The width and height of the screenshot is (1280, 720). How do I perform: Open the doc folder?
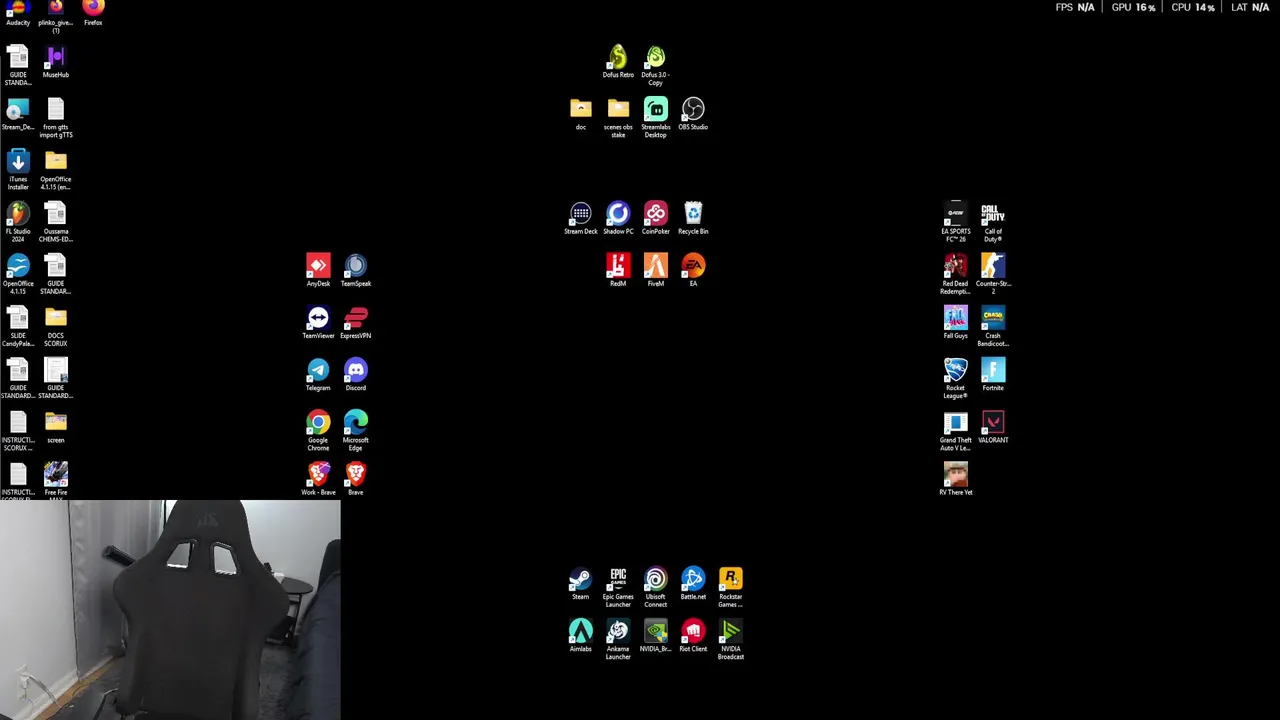581,114
